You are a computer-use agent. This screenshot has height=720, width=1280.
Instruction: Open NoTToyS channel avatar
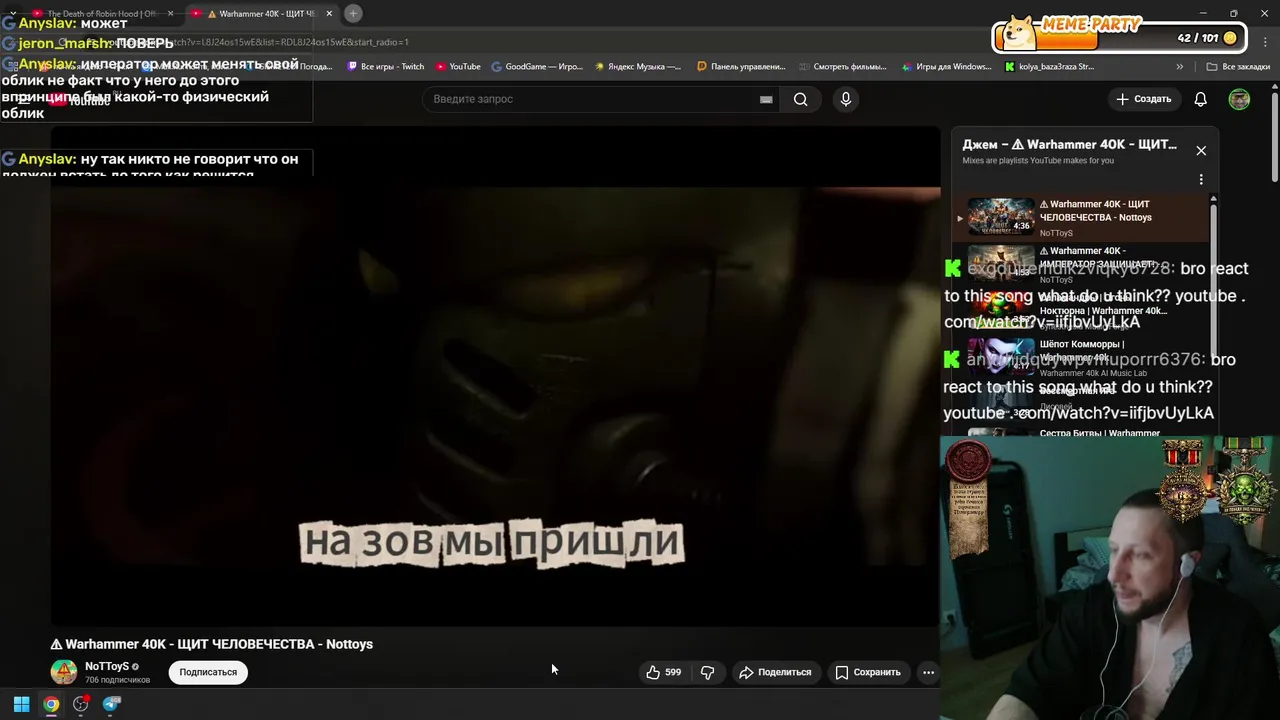(x=64, y=672)
